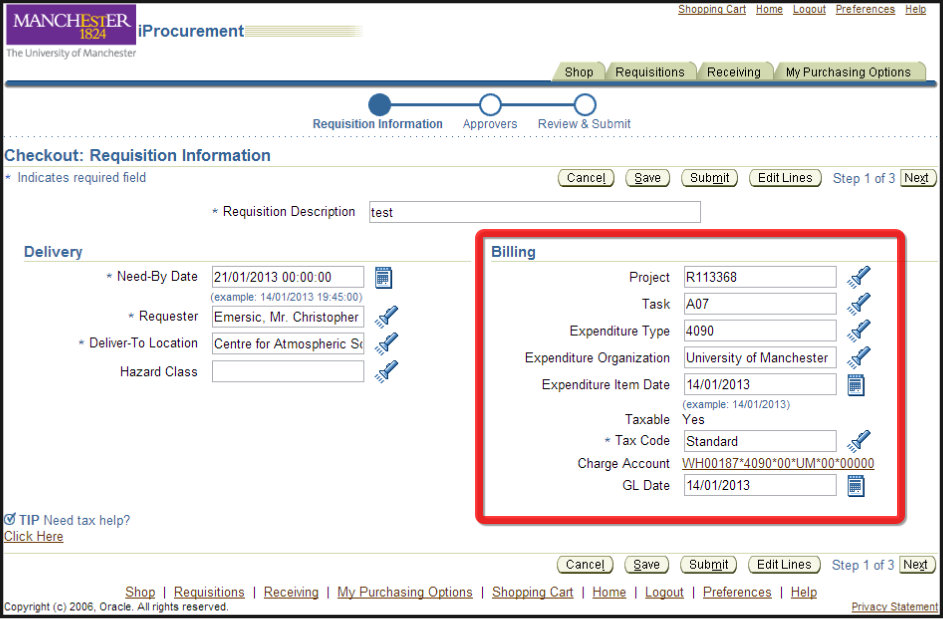Open the Tax Code lookup flashlight
Screen dimensions: 943x619
pos(859,441)
